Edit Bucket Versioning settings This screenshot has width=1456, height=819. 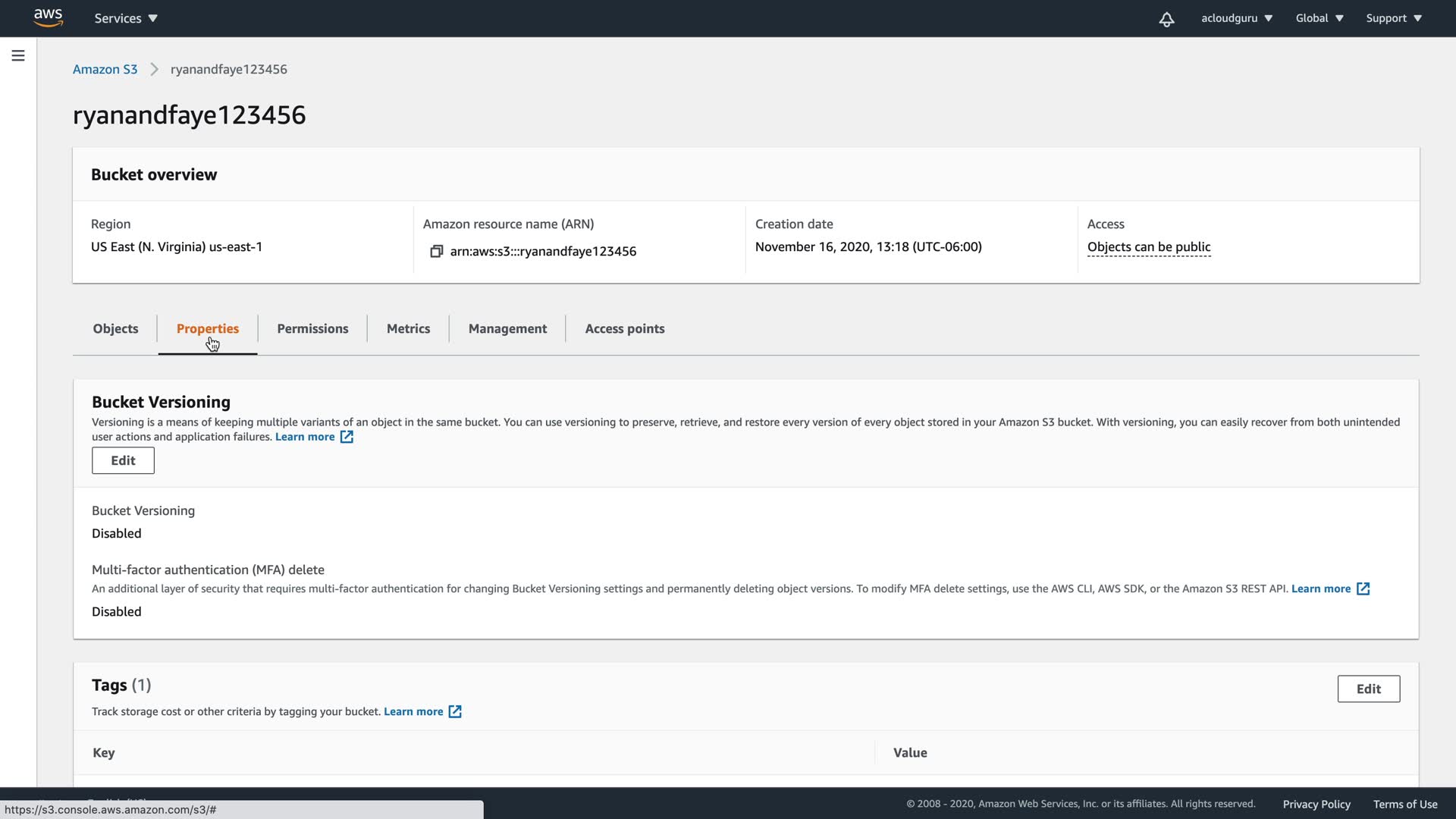123,460
